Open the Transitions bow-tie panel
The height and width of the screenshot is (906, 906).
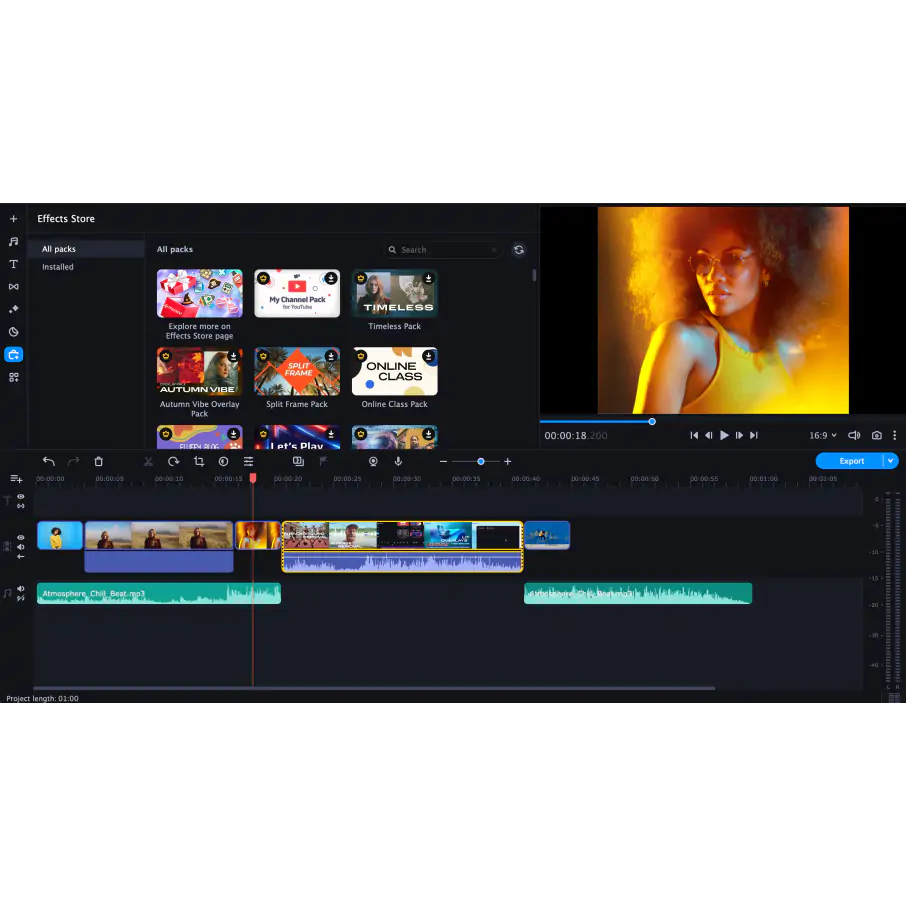click(x=13, y=287)
